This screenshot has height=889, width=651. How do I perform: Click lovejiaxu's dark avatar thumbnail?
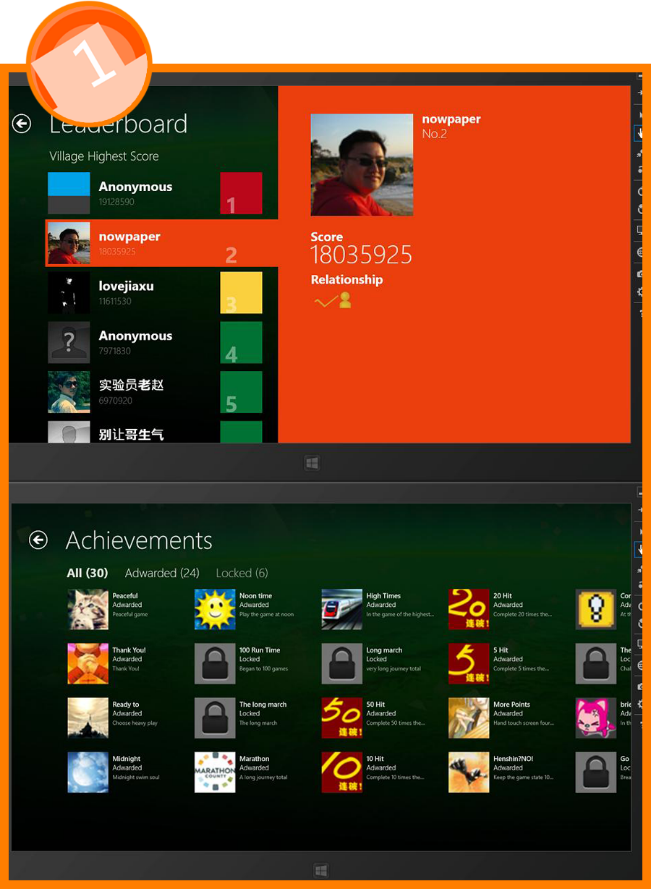[69, 293]
